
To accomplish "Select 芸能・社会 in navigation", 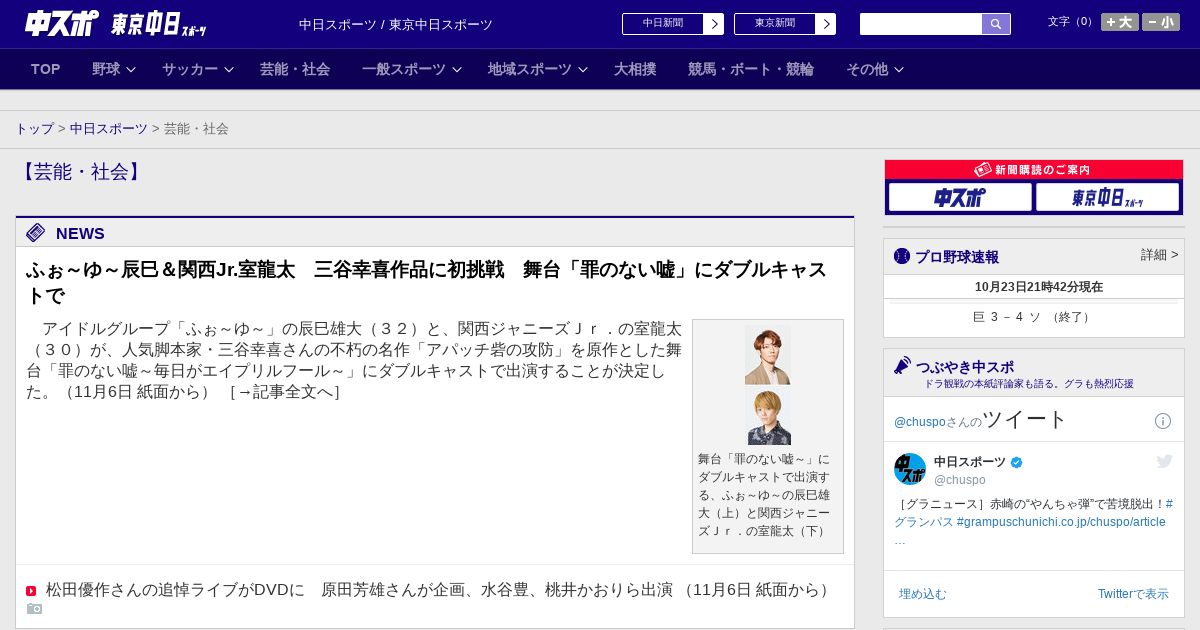I will tap(295, 69).
